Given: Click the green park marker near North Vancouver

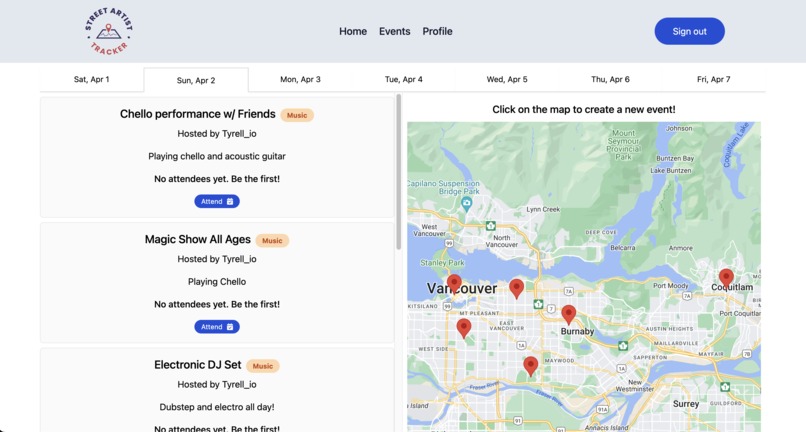Looking at the screenshot, I should 491,225.
